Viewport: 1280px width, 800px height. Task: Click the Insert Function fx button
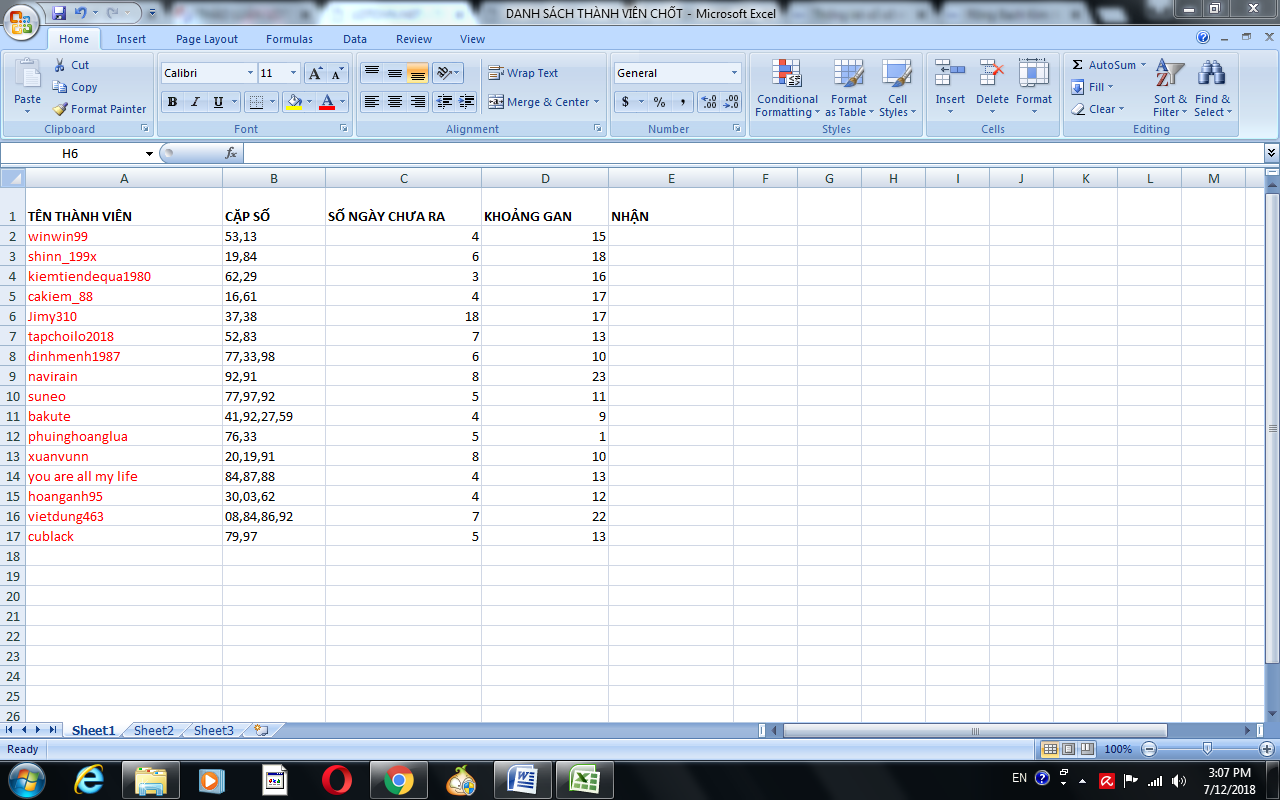coord(231,154)
